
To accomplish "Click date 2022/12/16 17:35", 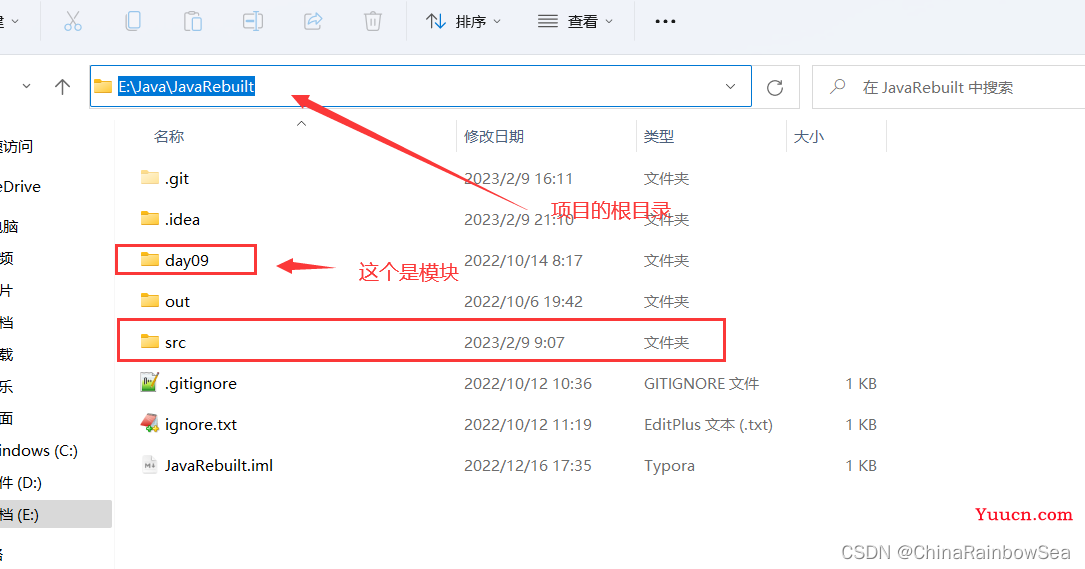I will pos(528,465).
